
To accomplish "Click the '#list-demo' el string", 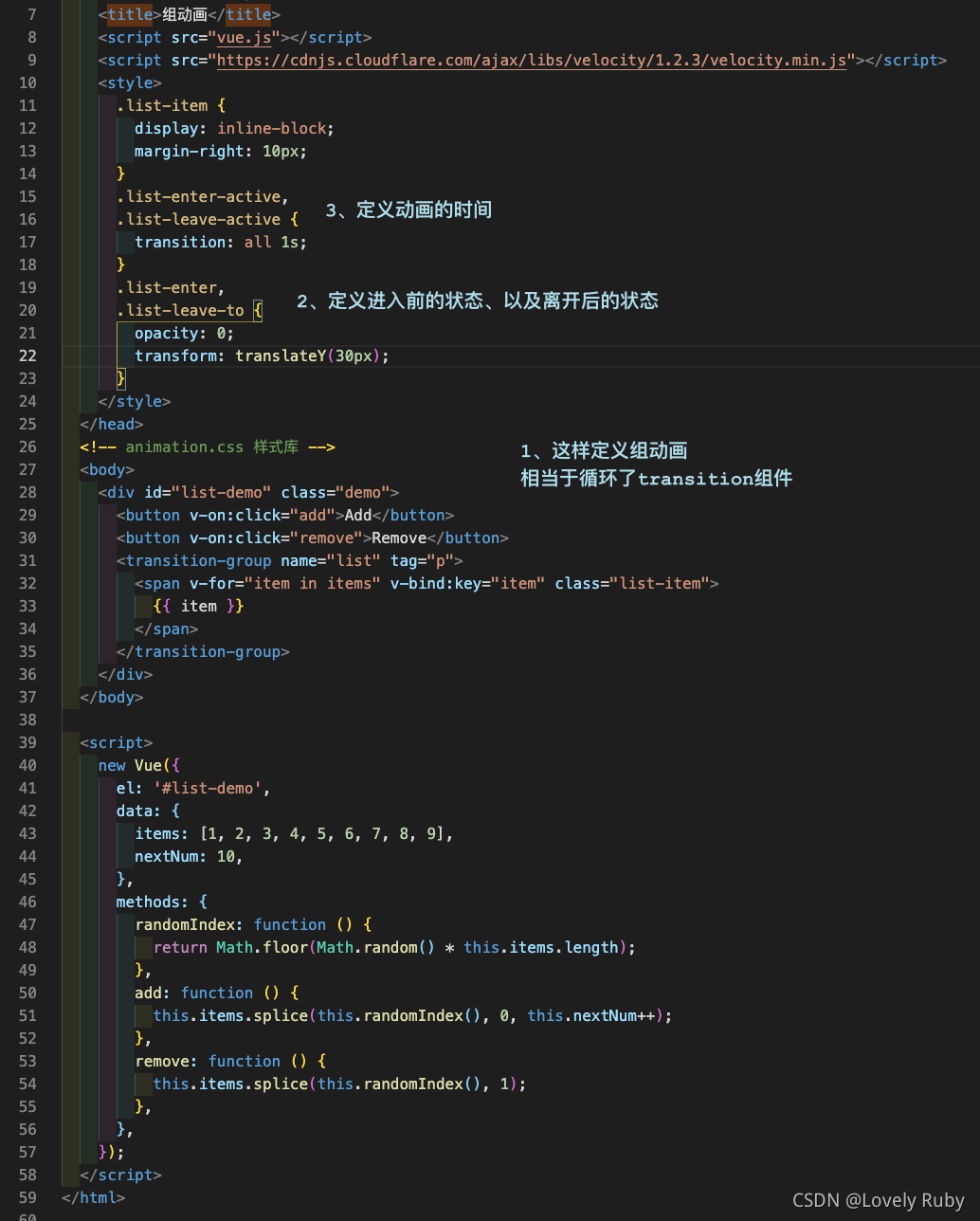I will [209, 788].
